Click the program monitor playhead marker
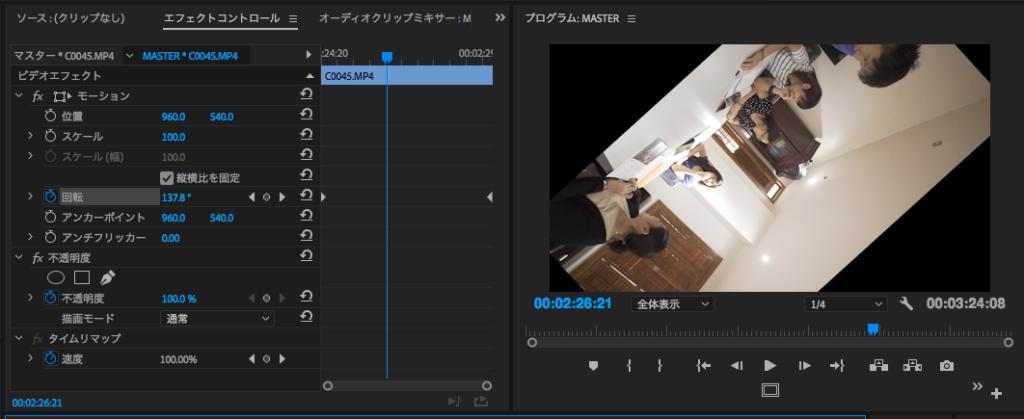Viewport: 1024px width, 419px height. tap(872, 328)
